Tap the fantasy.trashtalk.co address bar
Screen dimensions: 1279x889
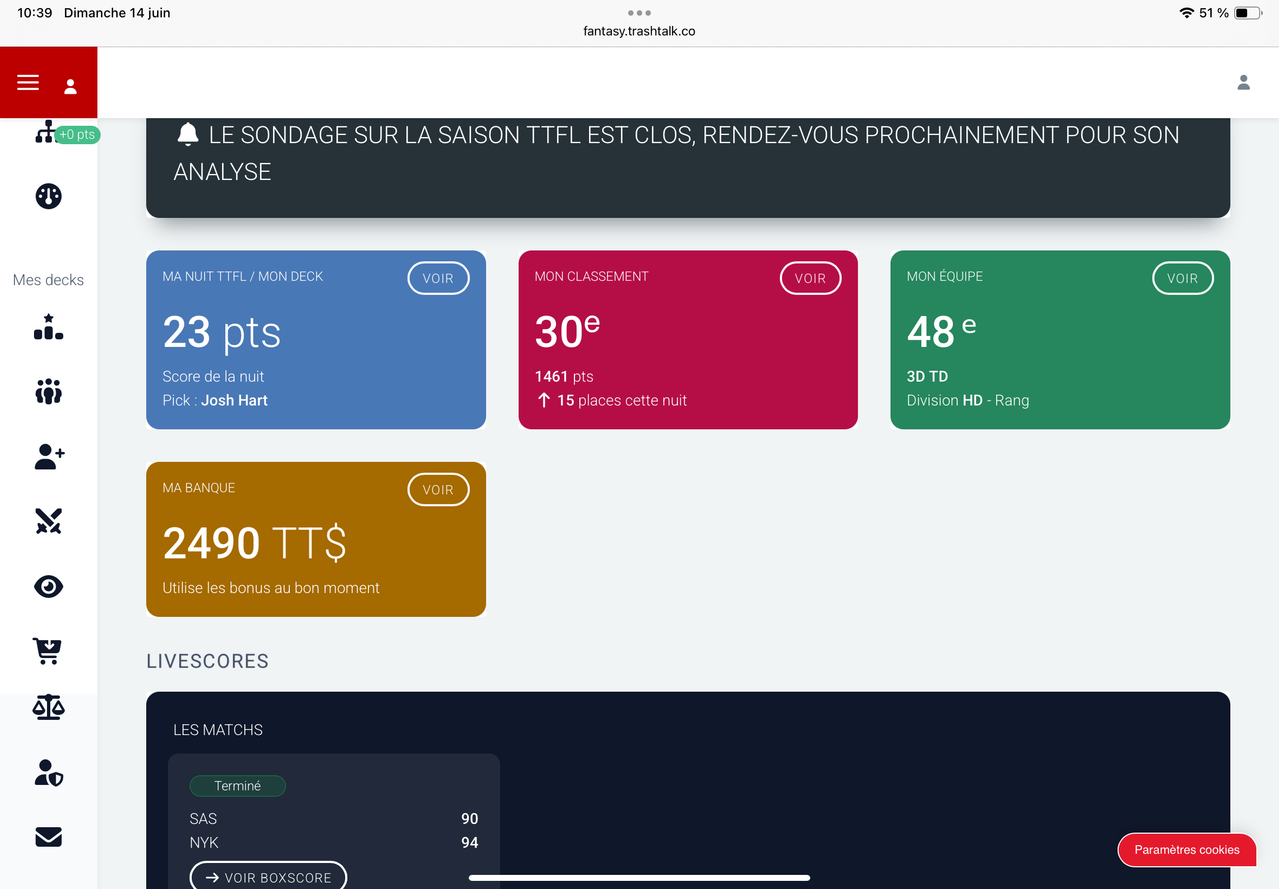639,31
